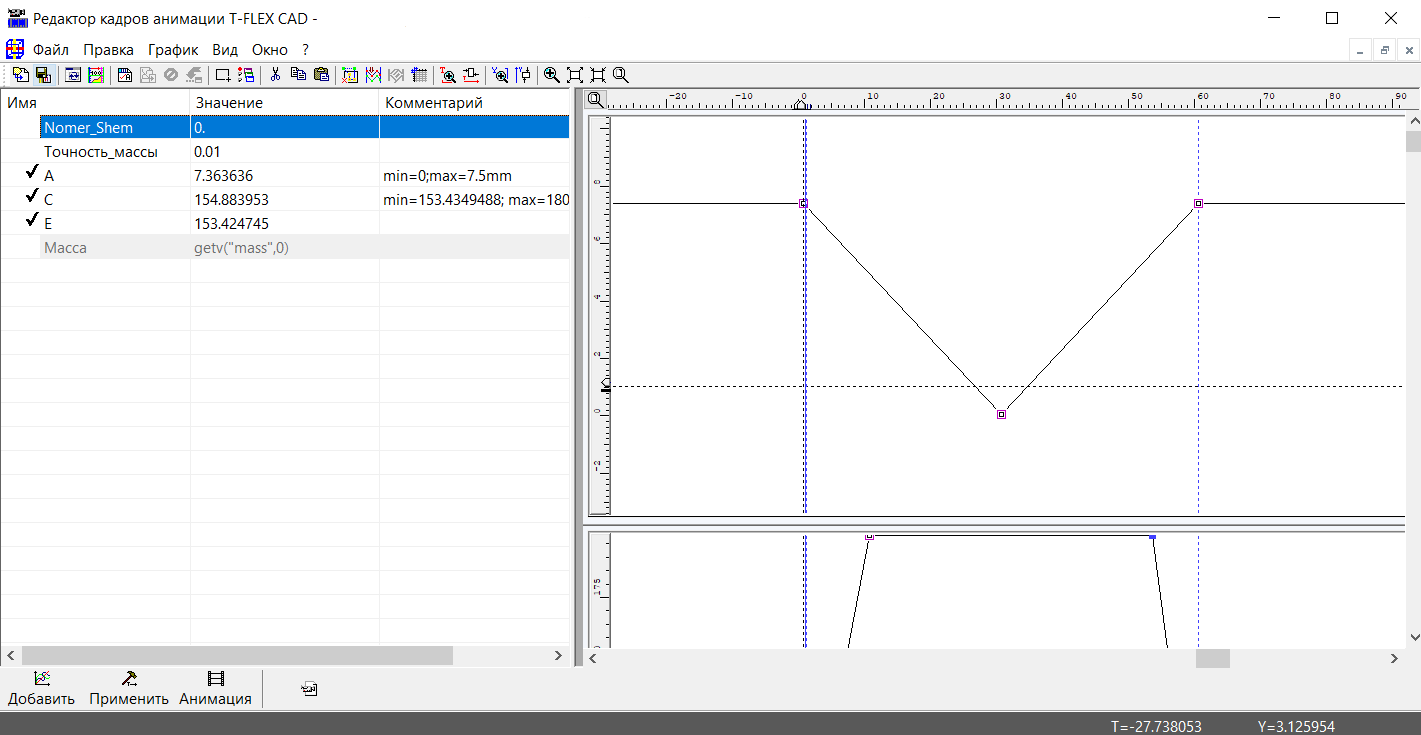The width and height of the screenshot is (1421, 735).
Task: Toggle the checkmark next to variable A
Action: [x=33, y=174]
